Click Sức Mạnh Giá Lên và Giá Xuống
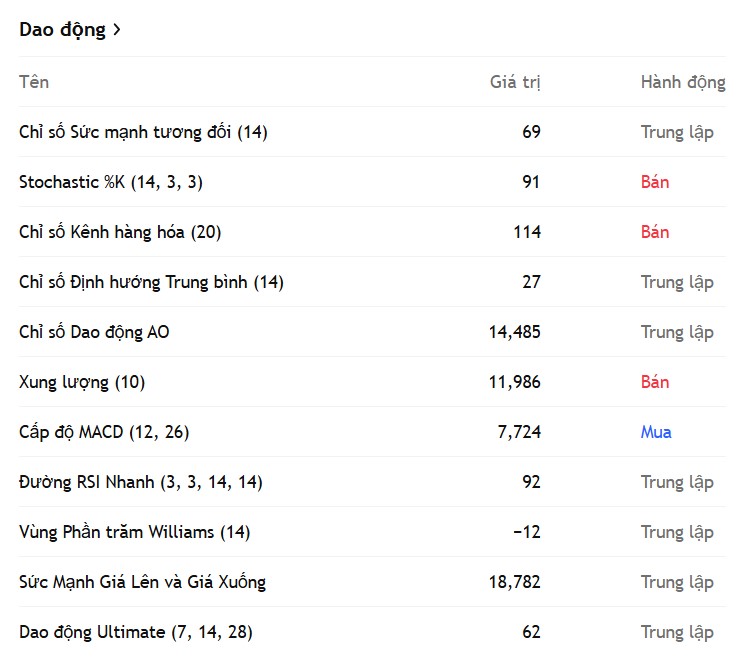 coord(142,582)
